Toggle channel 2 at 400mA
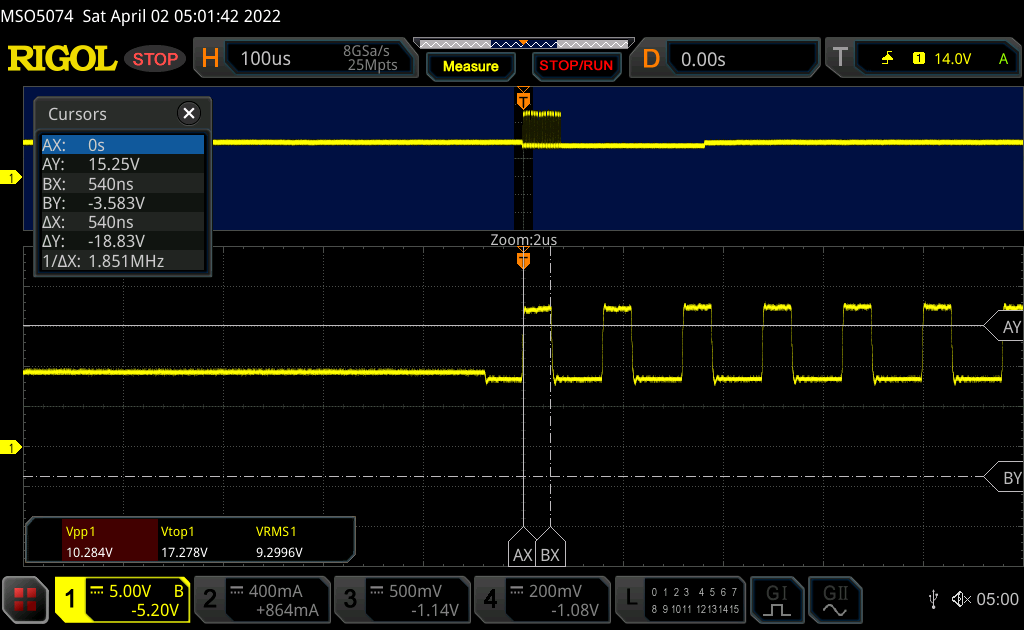 pos(263,599)
